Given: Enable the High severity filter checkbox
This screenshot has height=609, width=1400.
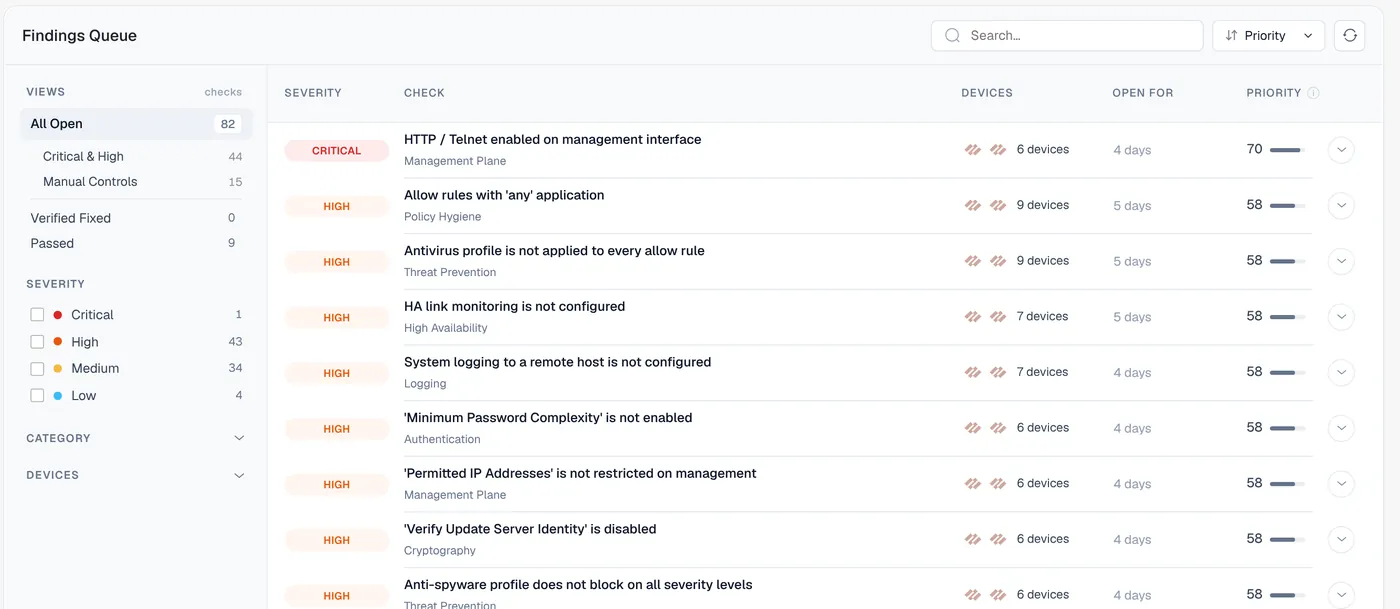Looking at the screenshot, I should (x=37, y=342).
